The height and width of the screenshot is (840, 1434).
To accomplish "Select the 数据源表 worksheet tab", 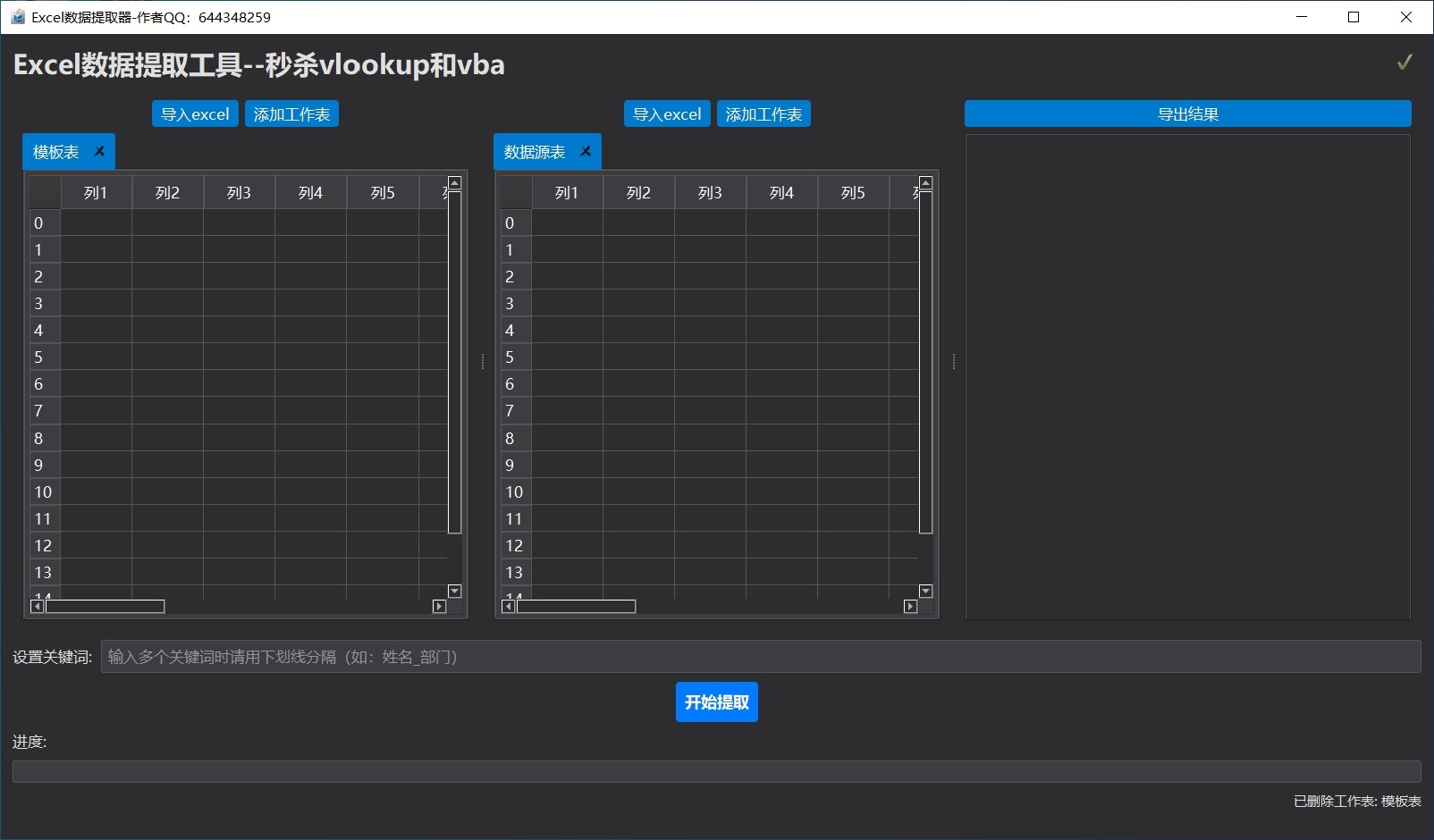I will coord(535,152).
